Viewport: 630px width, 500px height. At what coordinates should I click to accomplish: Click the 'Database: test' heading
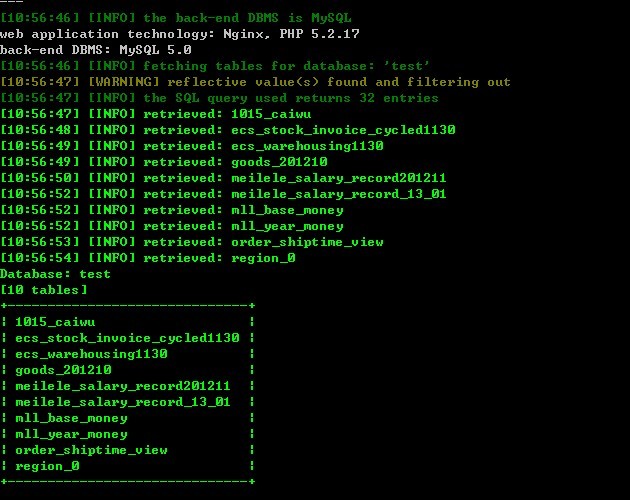click(x=55, y=274)
